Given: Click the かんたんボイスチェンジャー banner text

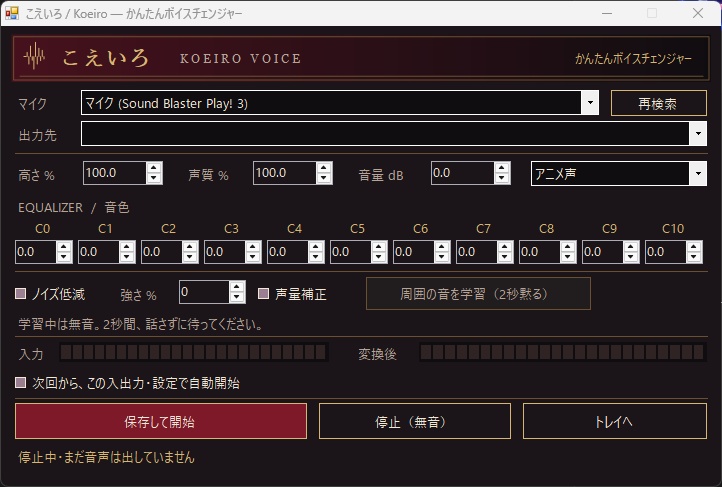Looking at the screenshot, I should pos(633,58).
